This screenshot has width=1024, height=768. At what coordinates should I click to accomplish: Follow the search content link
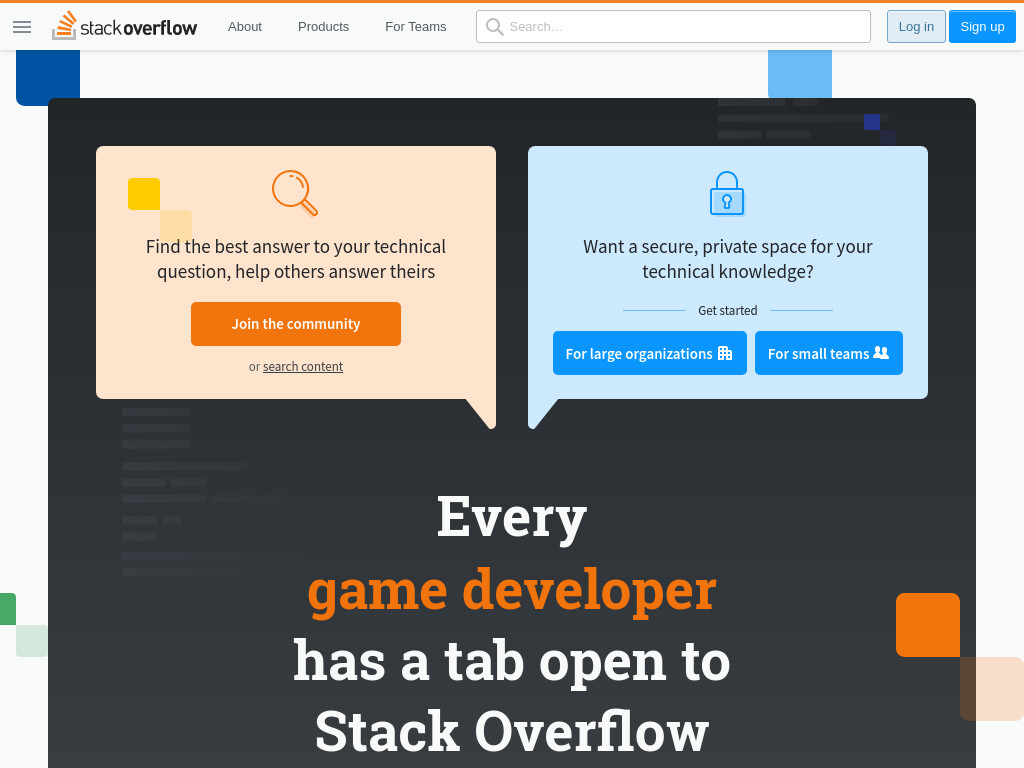[303, 366]
